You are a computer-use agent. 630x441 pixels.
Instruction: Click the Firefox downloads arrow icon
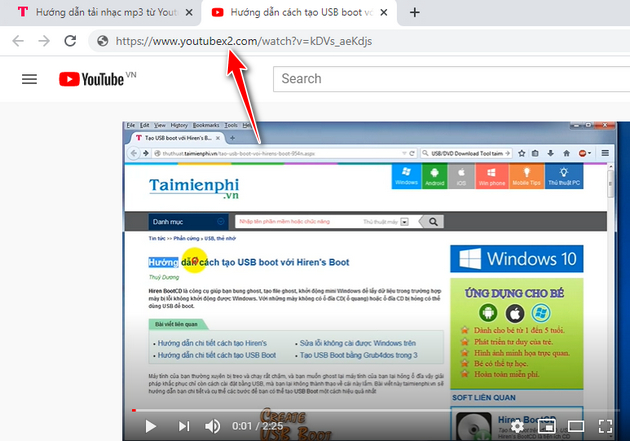pos(550,153)
